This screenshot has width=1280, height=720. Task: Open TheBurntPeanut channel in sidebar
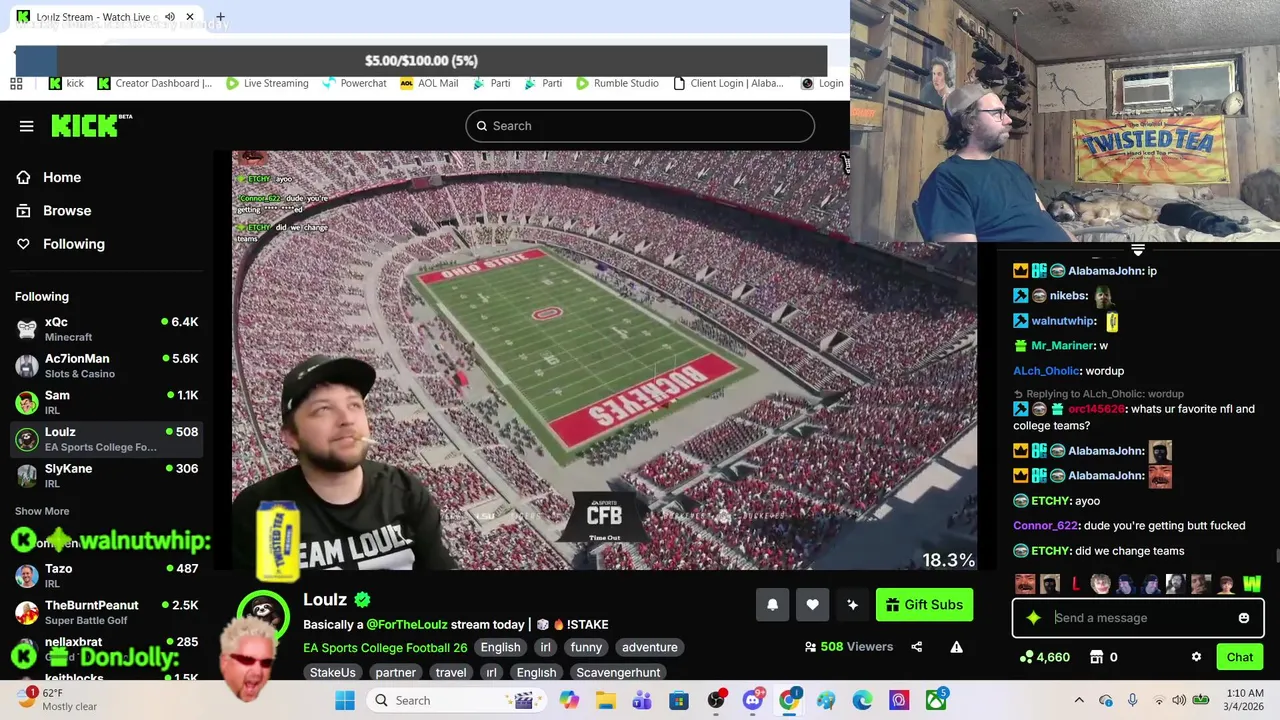click(x=106, y=612)
